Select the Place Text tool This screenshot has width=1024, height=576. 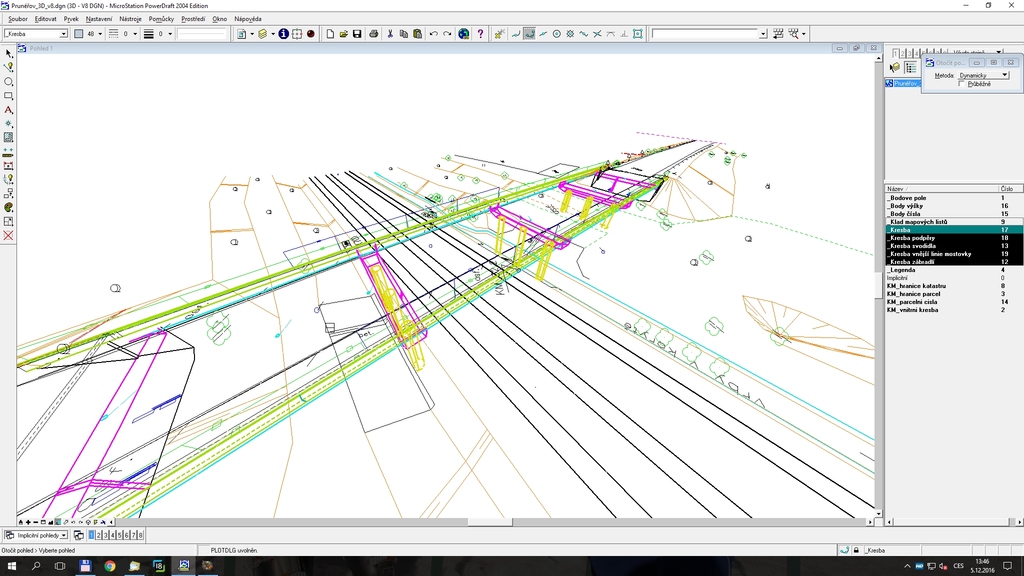coord(9,110)
